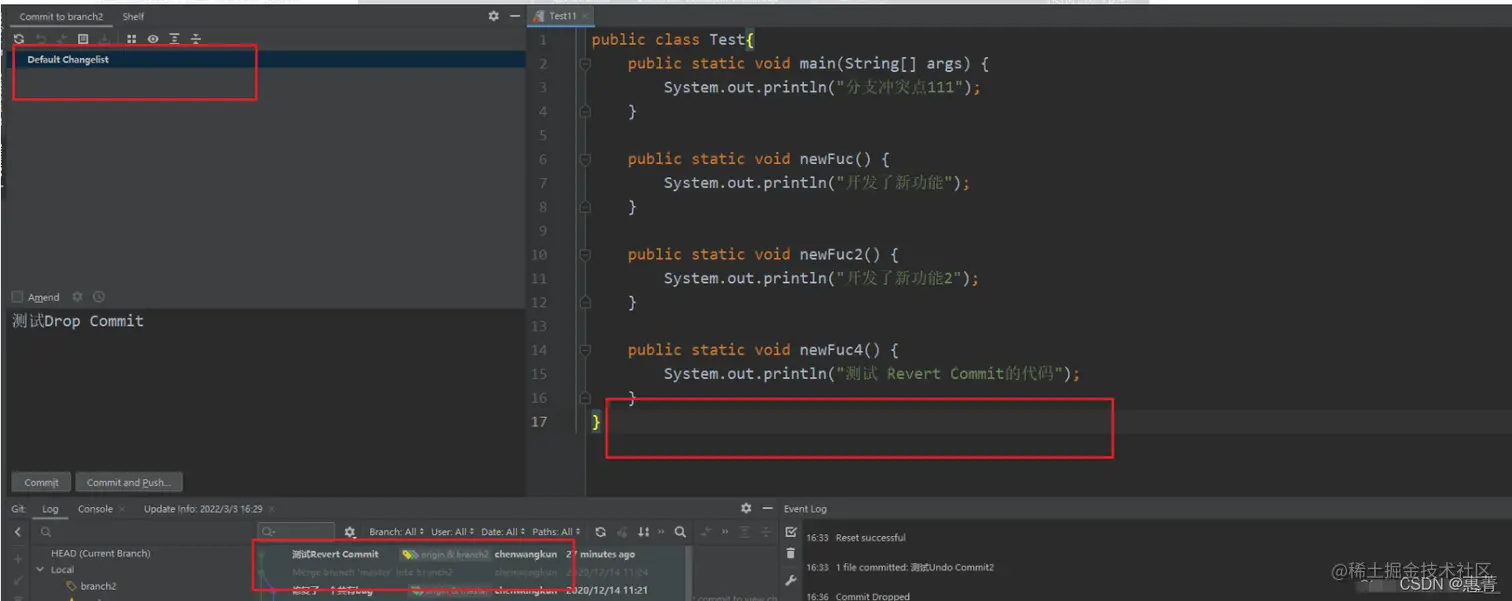Show more log toolbar actions chevron
This screenshot has width=1512, height=601.
pos(661,532)
